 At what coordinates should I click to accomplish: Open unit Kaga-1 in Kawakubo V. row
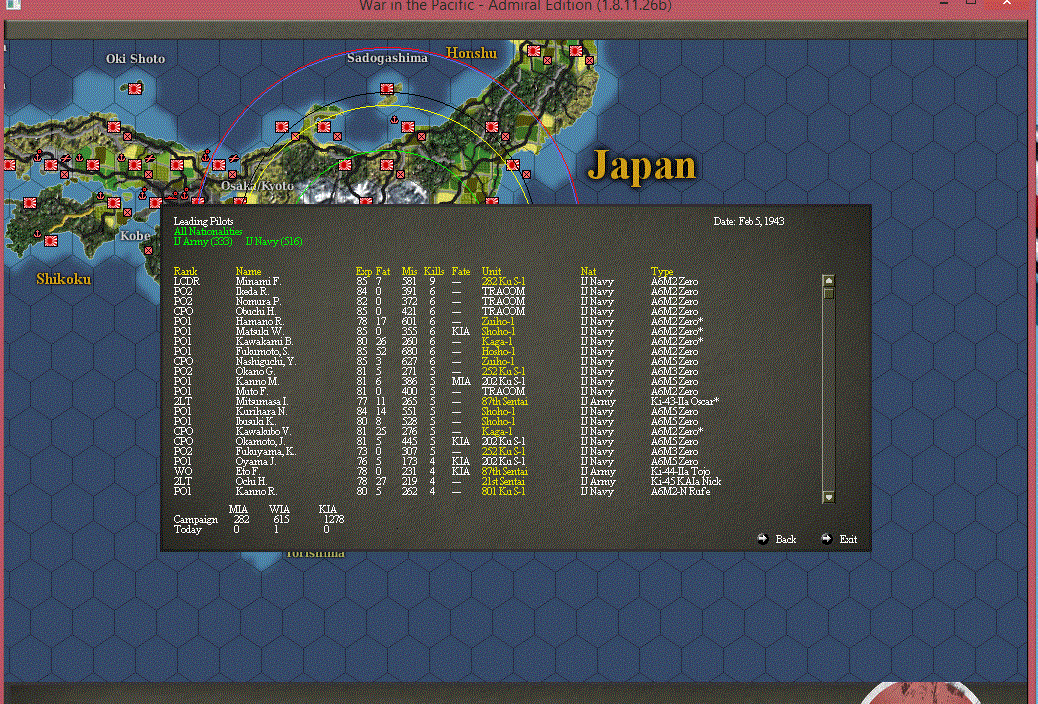pos(497,431)
